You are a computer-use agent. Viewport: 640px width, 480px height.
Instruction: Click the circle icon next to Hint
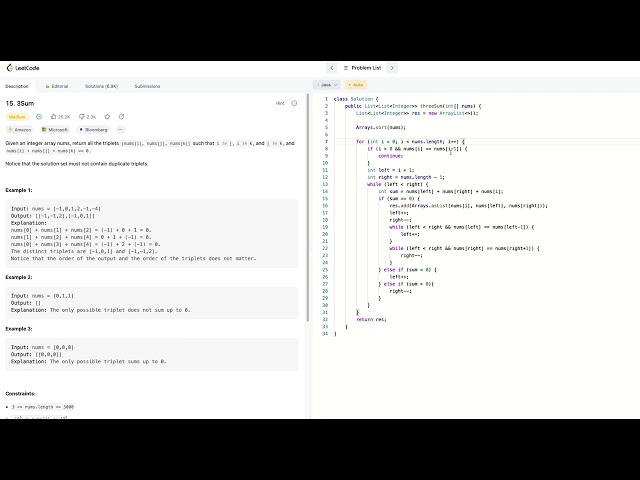294,103
